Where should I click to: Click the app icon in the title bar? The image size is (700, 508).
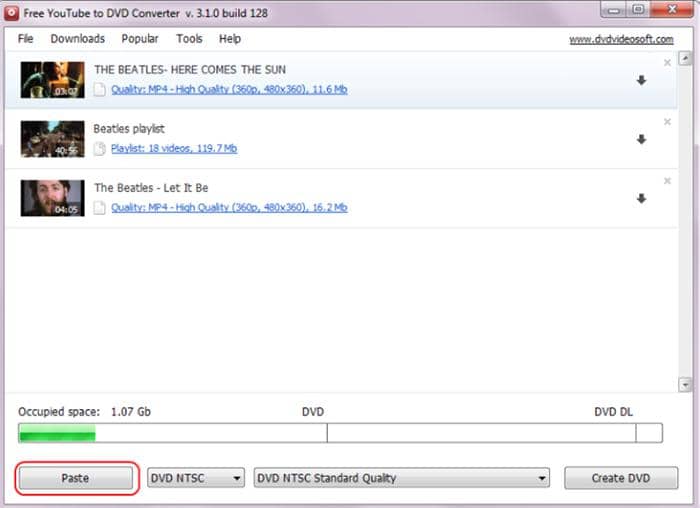click(x=11, y=13)
